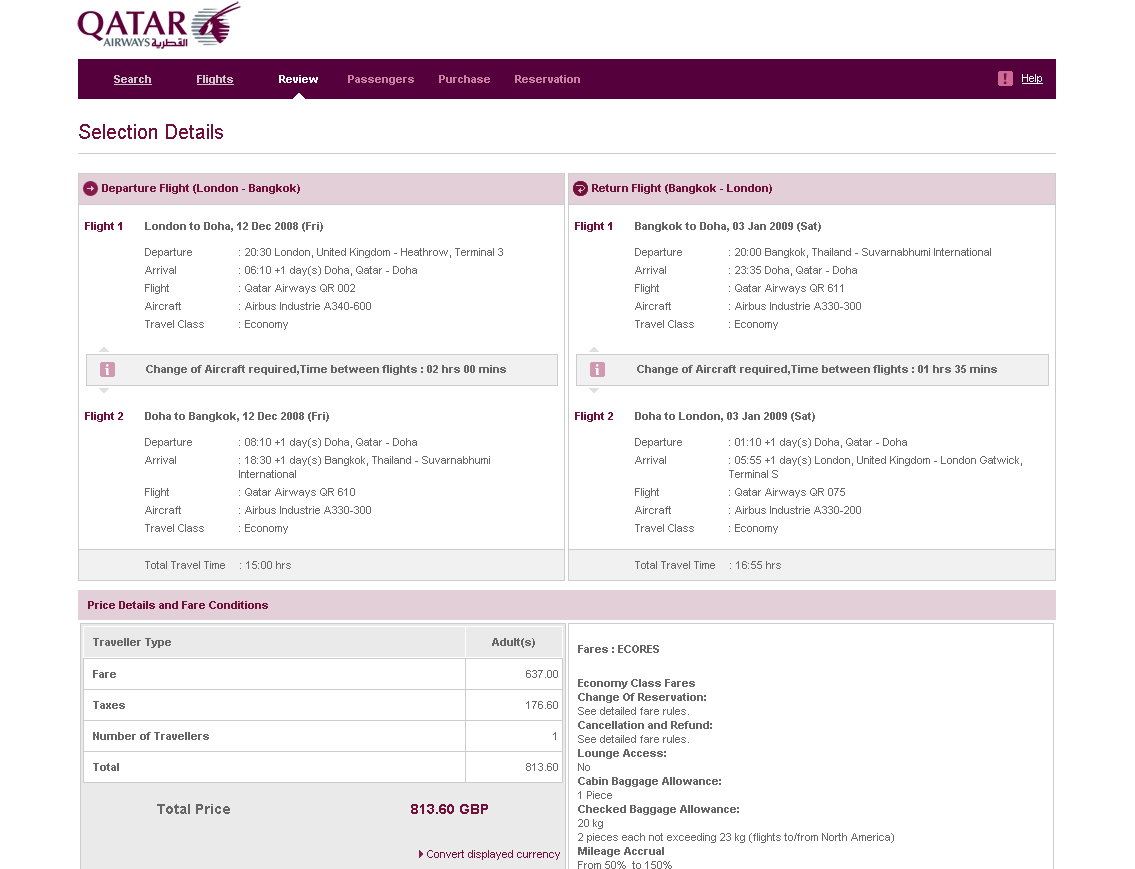Open the Help link
This screenshot has width=1135, height=869.
pyautogui.click(x=1031, y=79)
